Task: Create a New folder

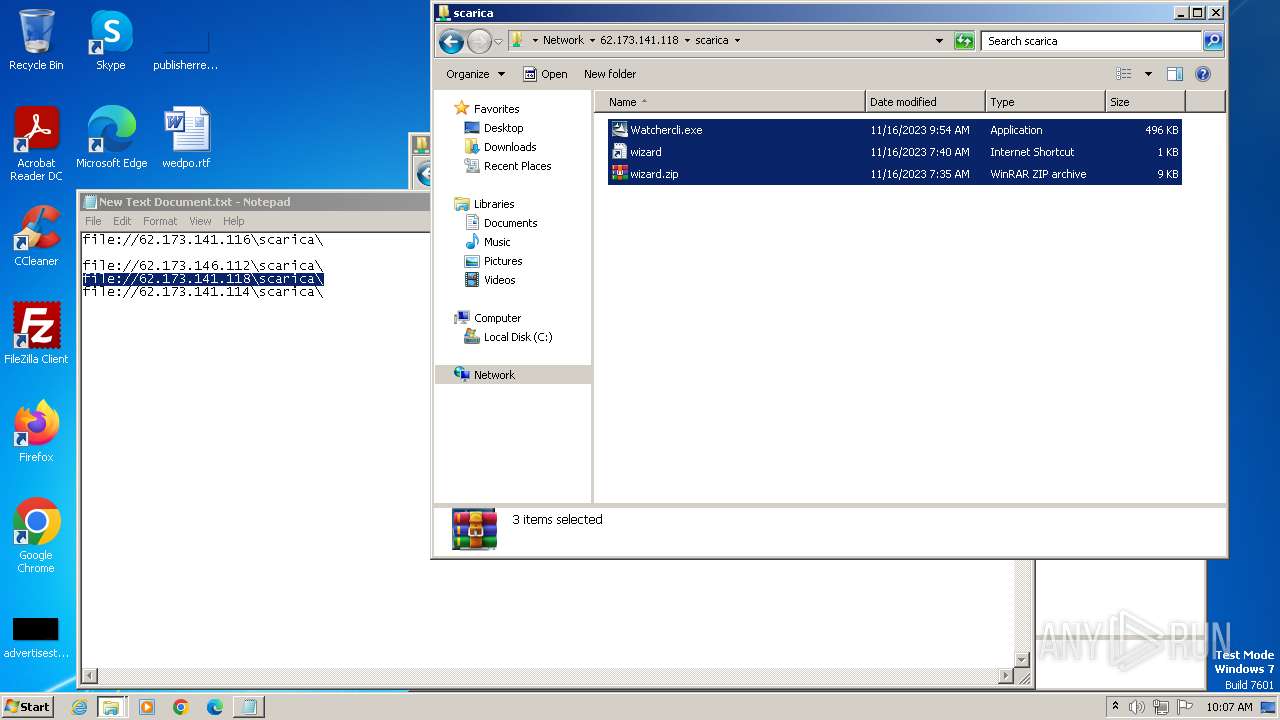Action: 610,74
